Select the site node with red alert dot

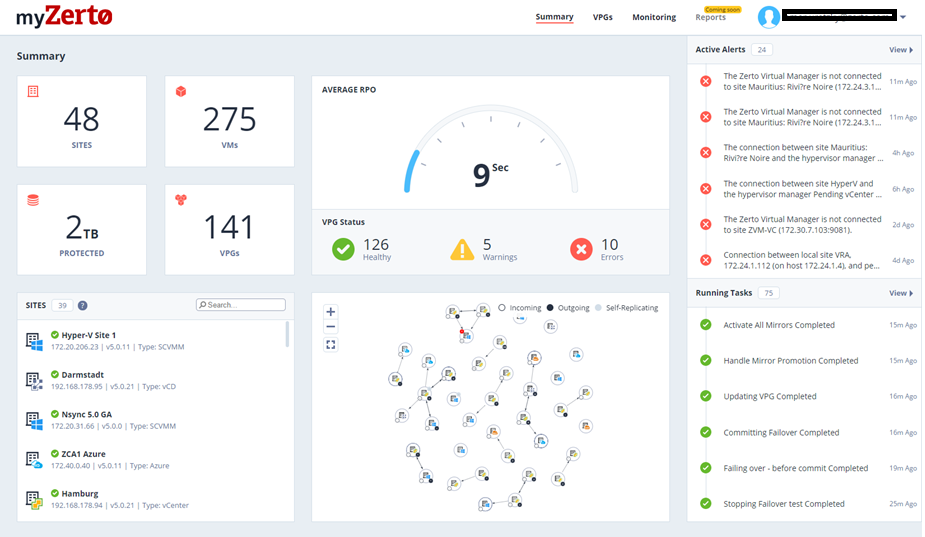click(465, 335)
